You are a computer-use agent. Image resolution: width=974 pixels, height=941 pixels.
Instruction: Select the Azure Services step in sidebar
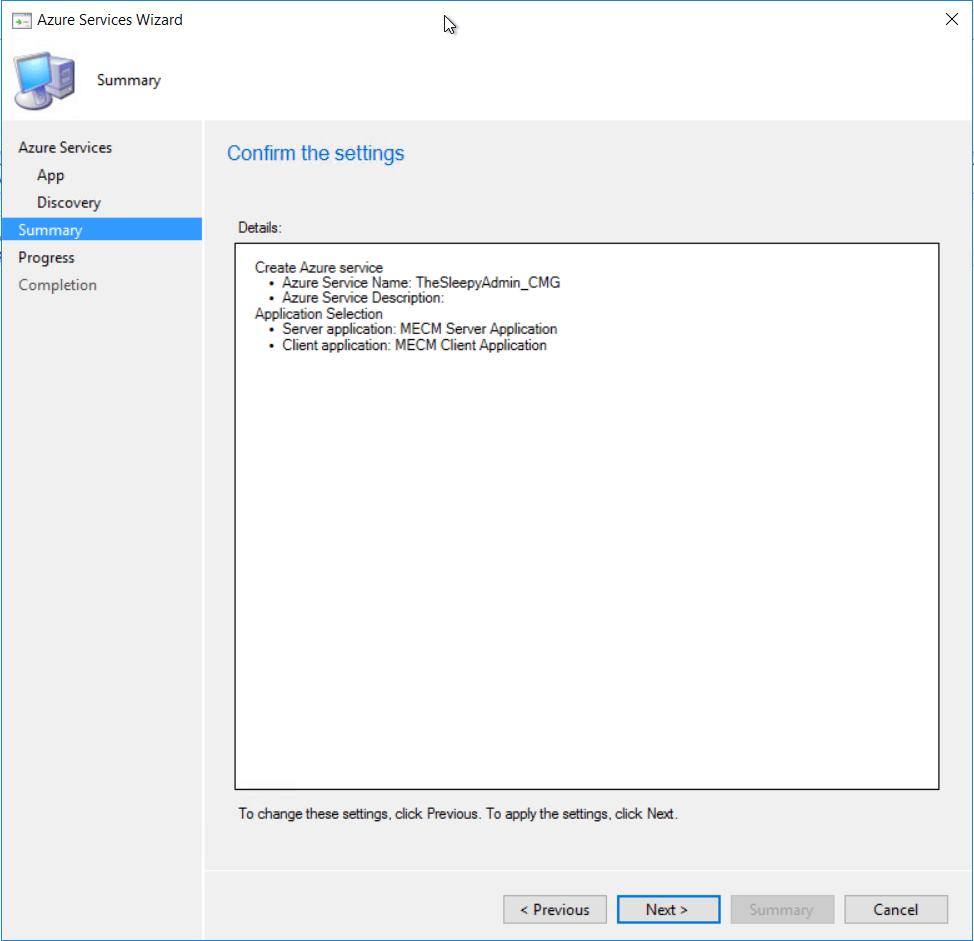[x=64, y=147]
